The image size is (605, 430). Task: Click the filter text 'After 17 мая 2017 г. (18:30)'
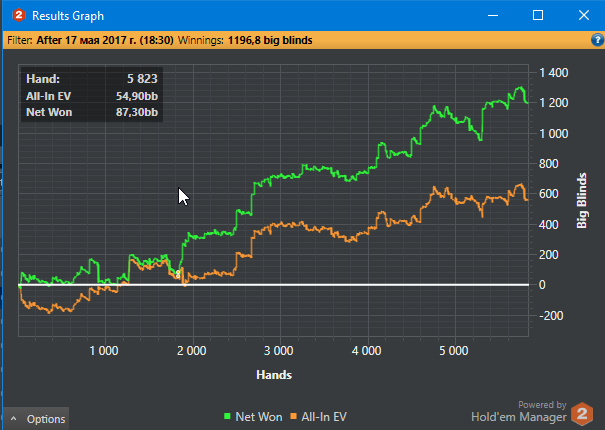[105, 40]
